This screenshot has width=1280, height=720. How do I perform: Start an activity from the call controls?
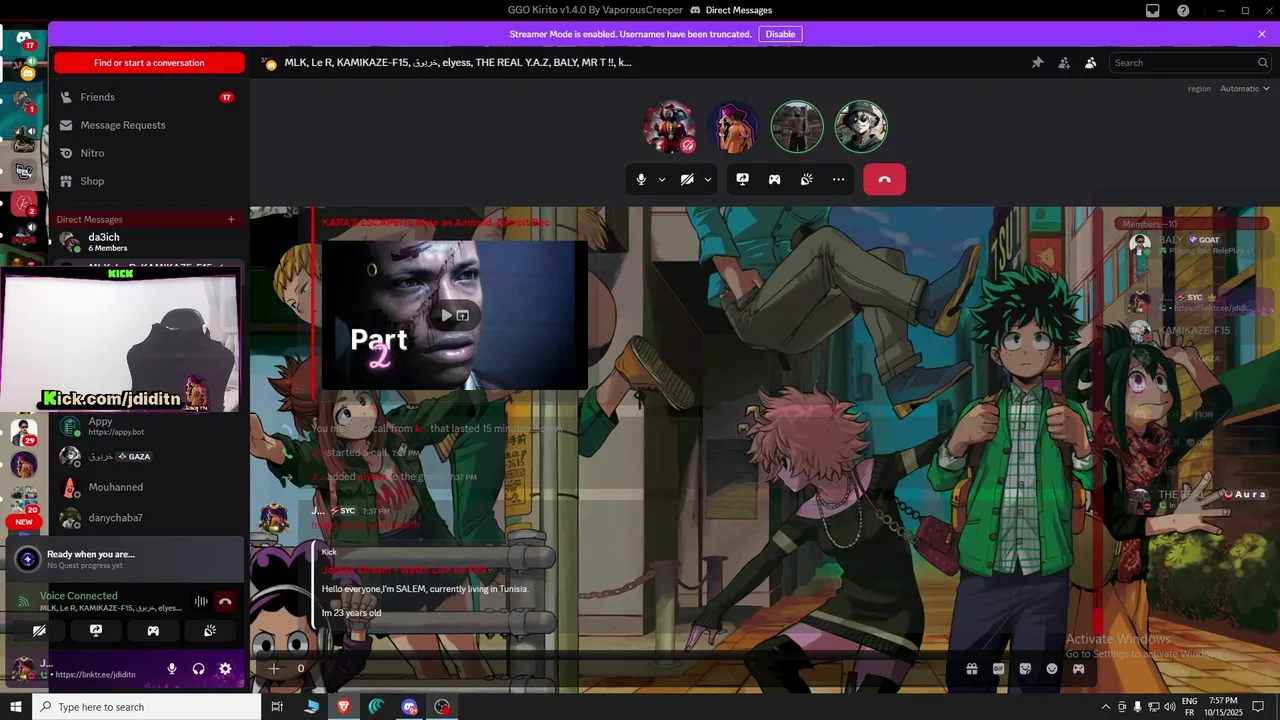(x=774, y=180)
